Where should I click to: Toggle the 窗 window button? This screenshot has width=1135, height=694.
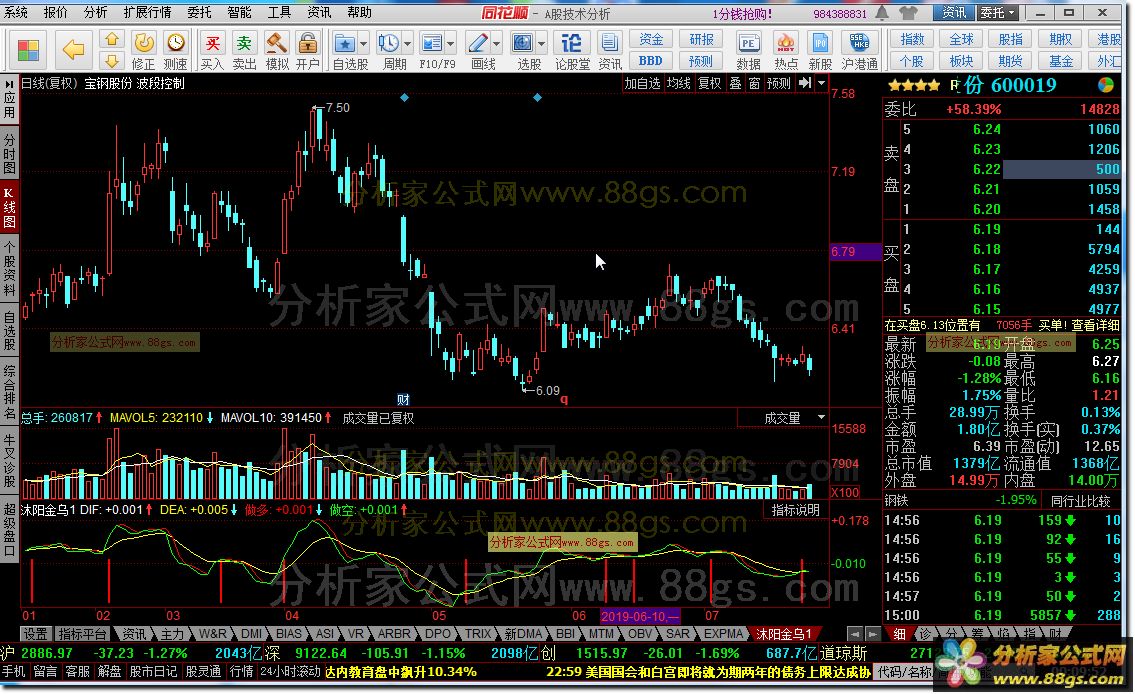coord(754,83)
